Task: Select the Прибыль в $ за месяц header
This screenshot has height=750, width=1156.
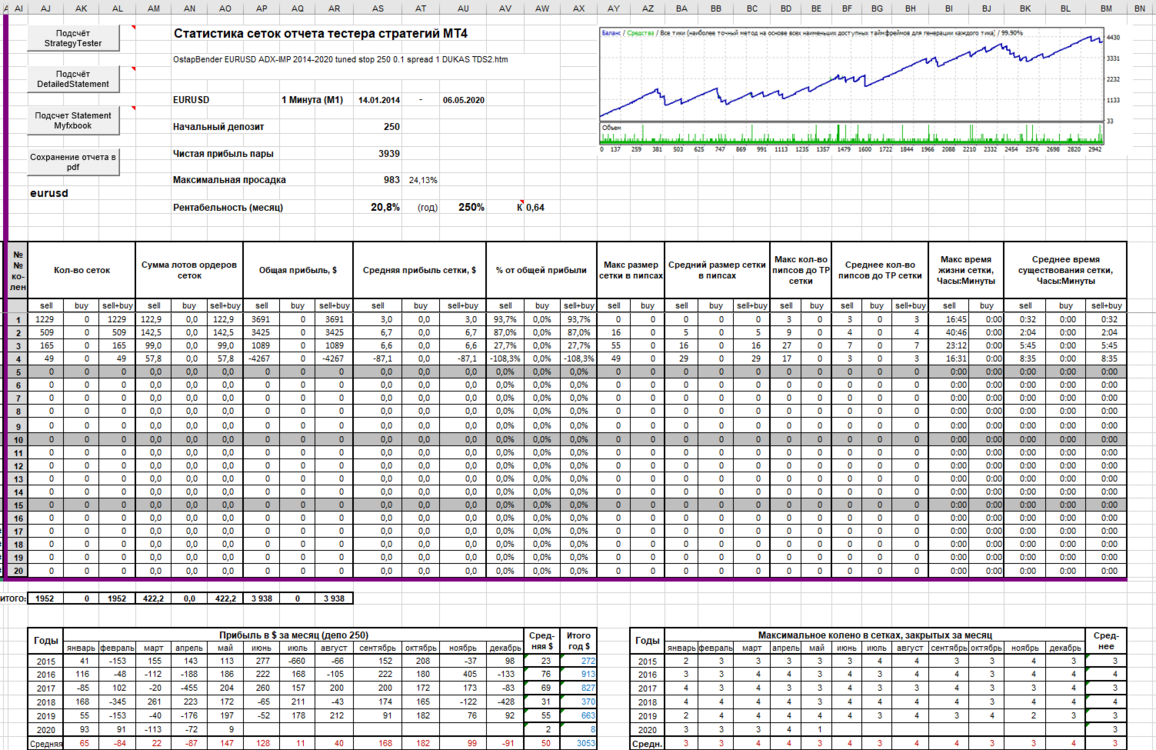Action: [293, 635]
